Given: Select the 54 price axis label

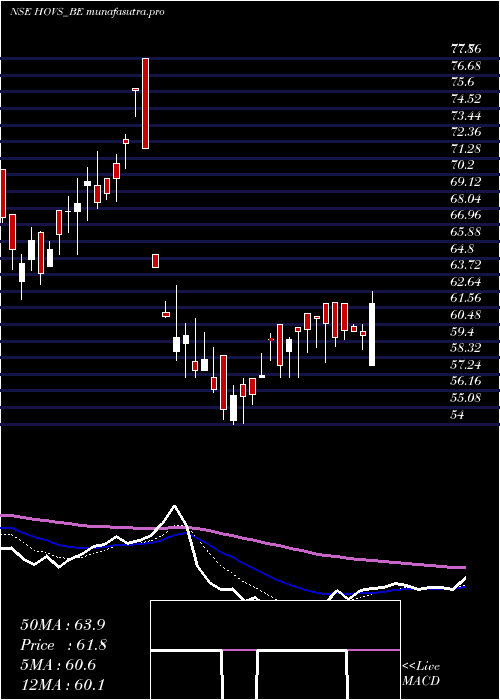Looking at the screenshot, I should (x=458, y=415).
